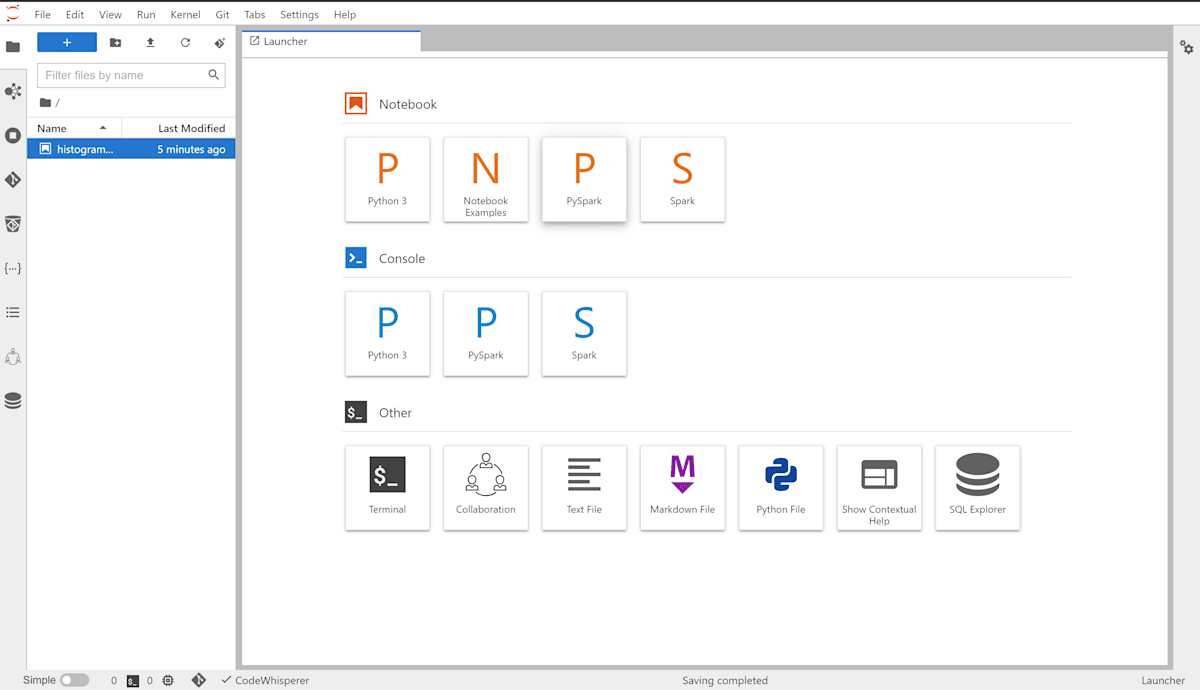
Task: Start a PySpark console
Action: pyautogui.click(x=486, y=334)
